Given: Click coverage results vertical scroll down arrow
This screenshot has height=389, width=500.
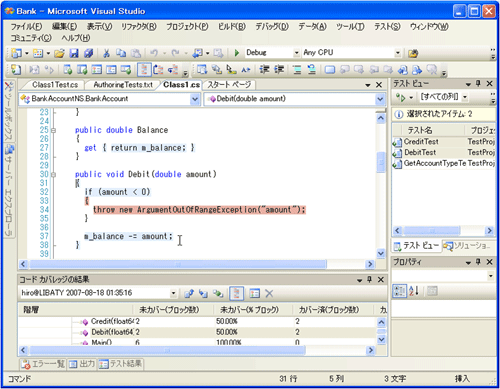Looking at the screenshot, I should point(382,340).
